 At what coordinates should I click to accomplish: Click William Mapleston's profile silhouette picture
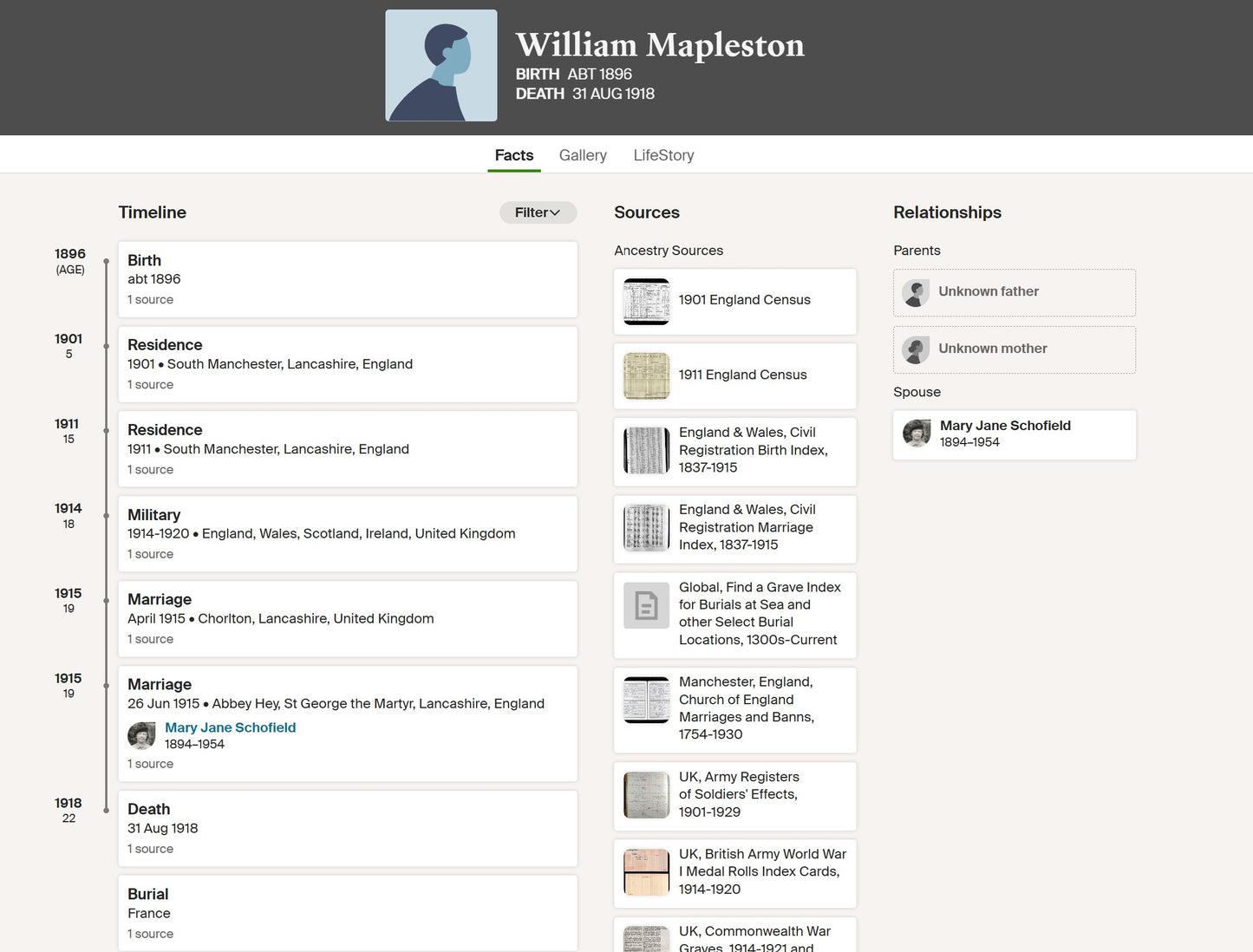(441, 66)
